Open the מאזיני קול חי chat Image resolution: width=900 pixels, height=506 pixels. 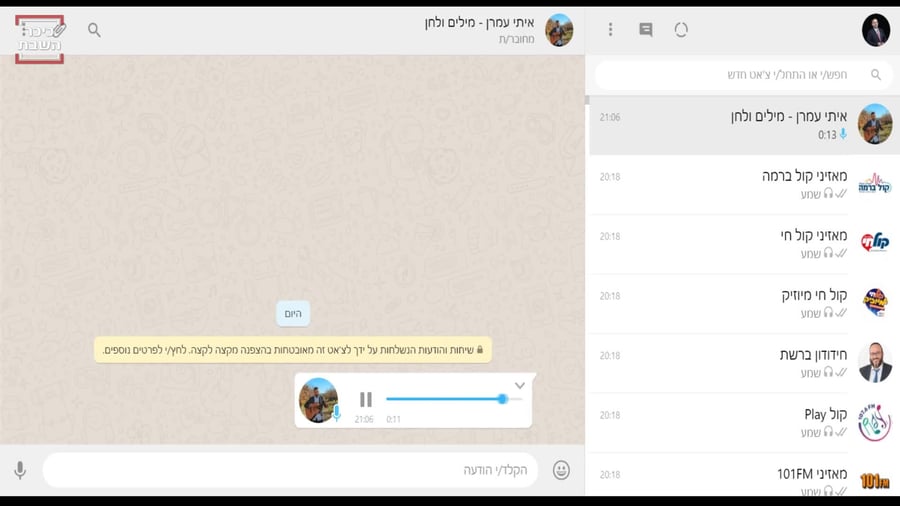(x=740, y=244)
